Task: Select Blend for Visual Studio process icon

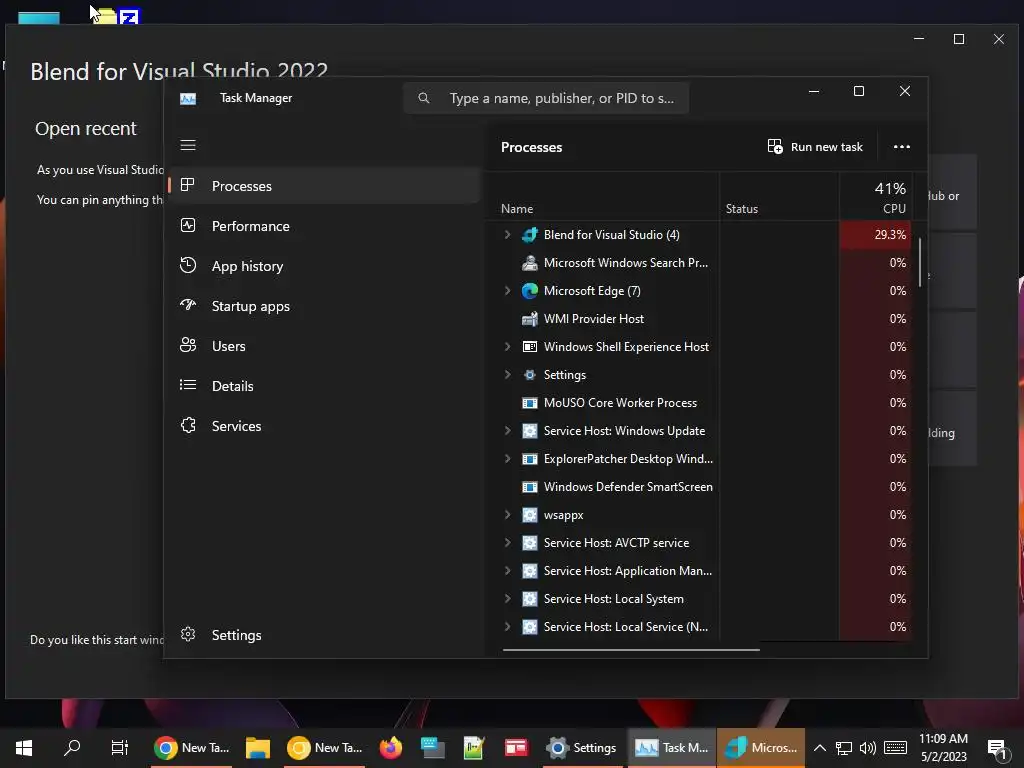Action: tap(530, 234)
